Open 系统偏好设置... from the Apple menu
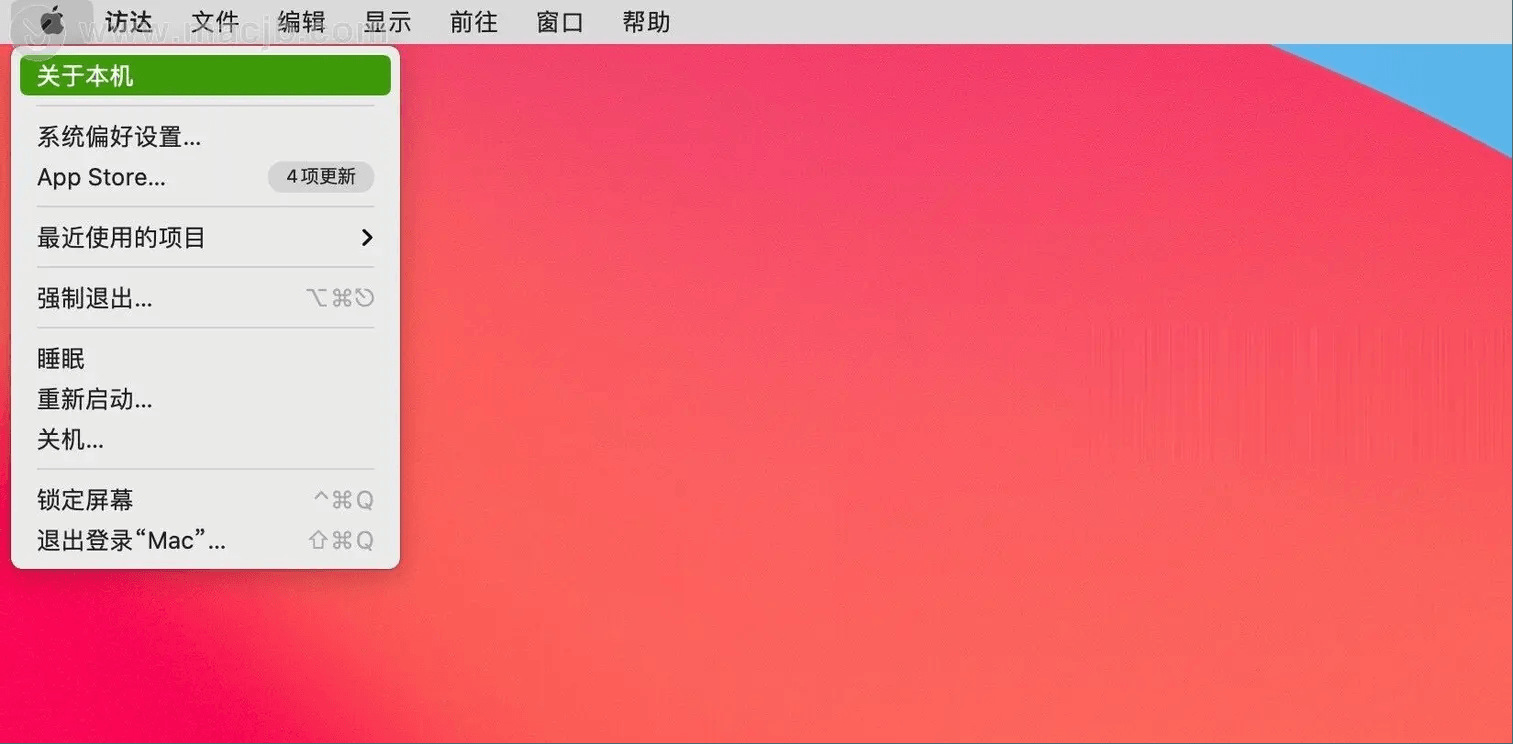 pos(119,137)
